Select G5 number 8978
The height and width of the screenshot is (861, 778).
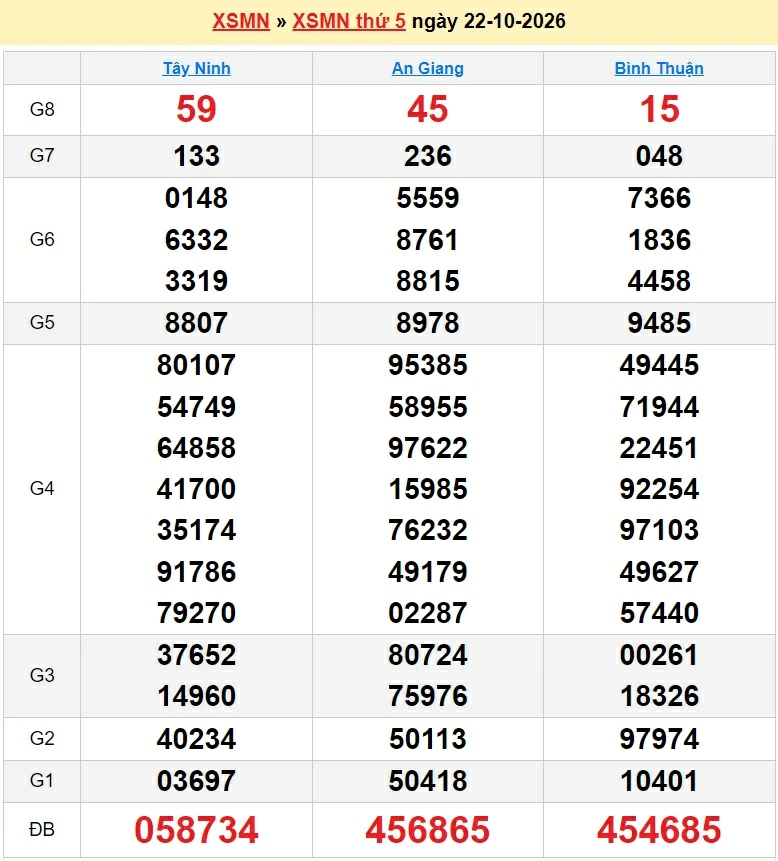428,323
